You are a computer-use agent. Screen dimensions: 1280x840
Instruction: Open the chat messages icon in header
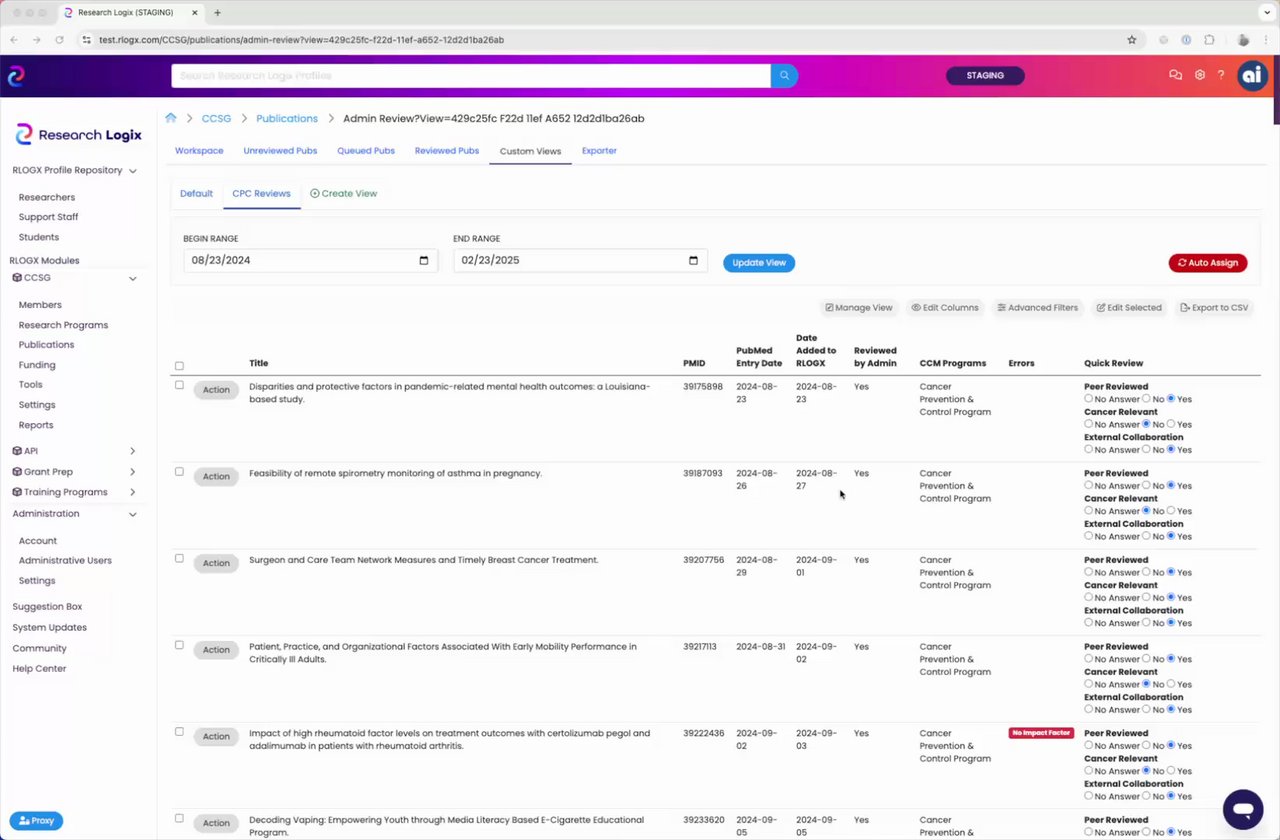tap(1176, 75)
